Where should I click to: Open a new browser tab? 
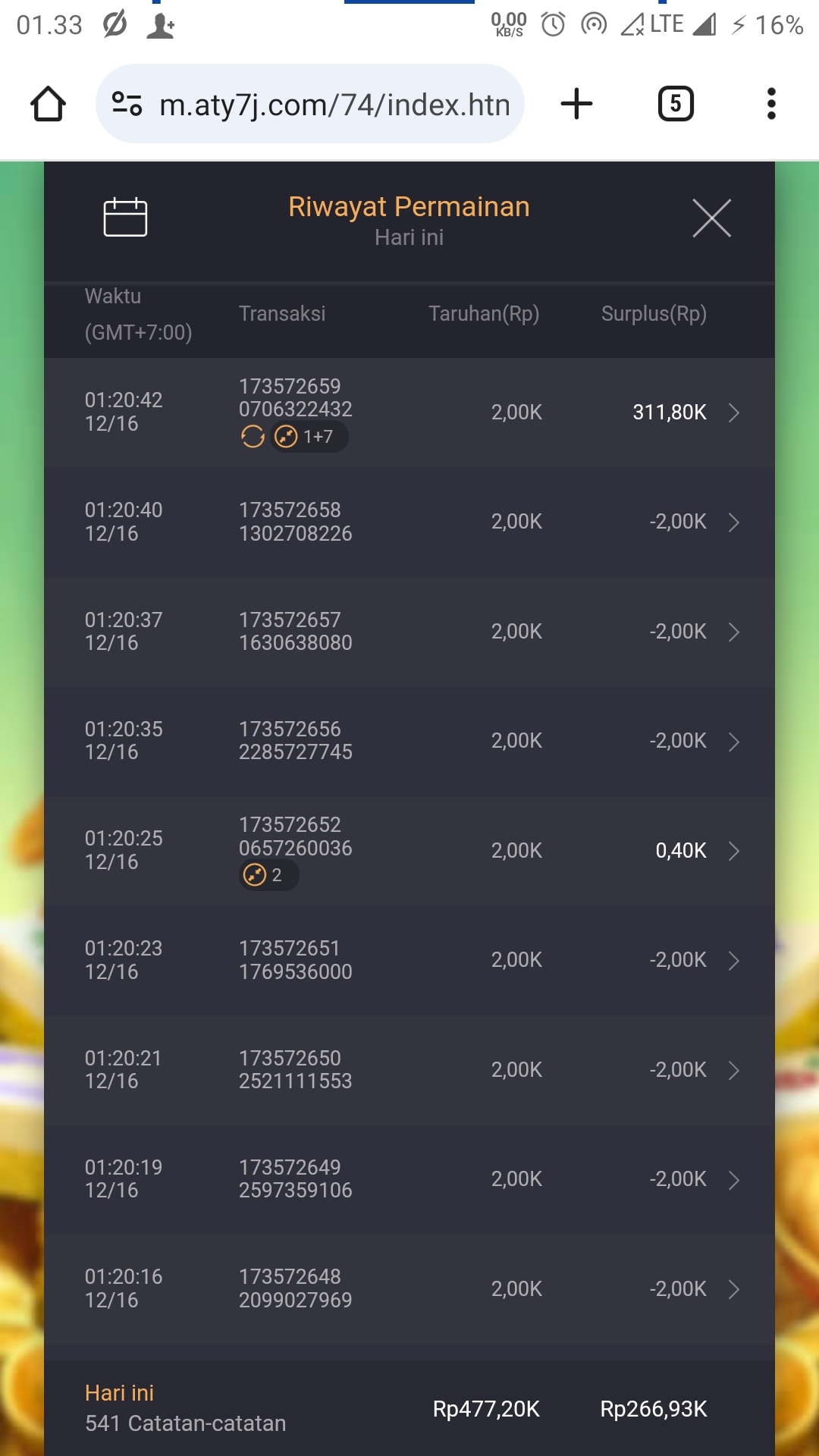(x=576, y=104)
